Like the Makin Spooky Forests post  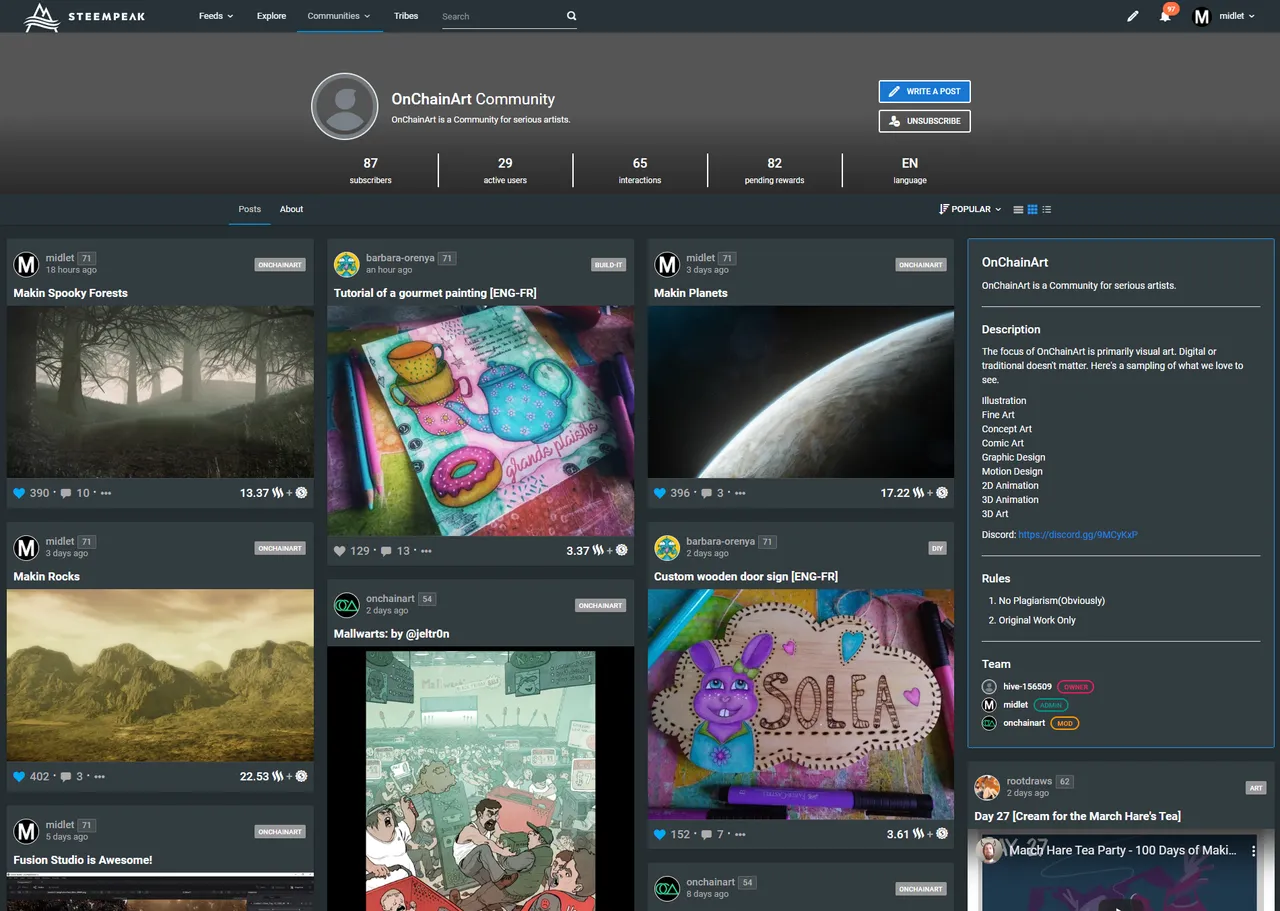pyautogui.click(x=18, y=493)
